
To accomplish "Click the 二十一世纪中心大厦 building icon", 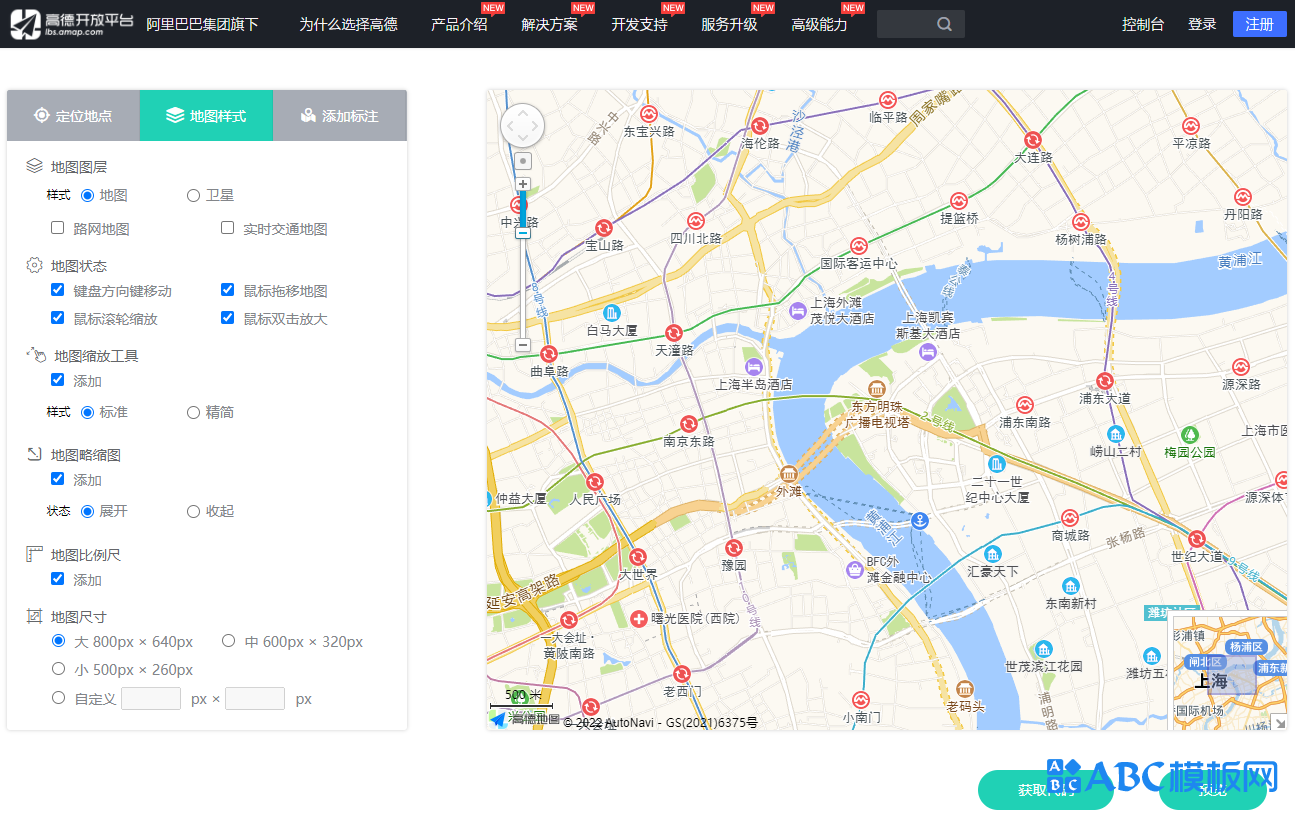I will [x=997, y=464].
